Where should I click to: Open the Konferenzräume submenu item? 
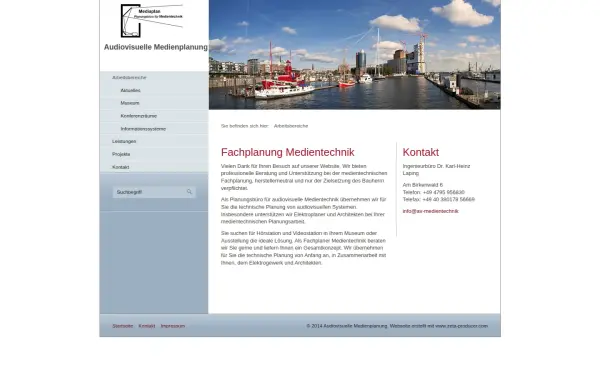pos(139,116)
